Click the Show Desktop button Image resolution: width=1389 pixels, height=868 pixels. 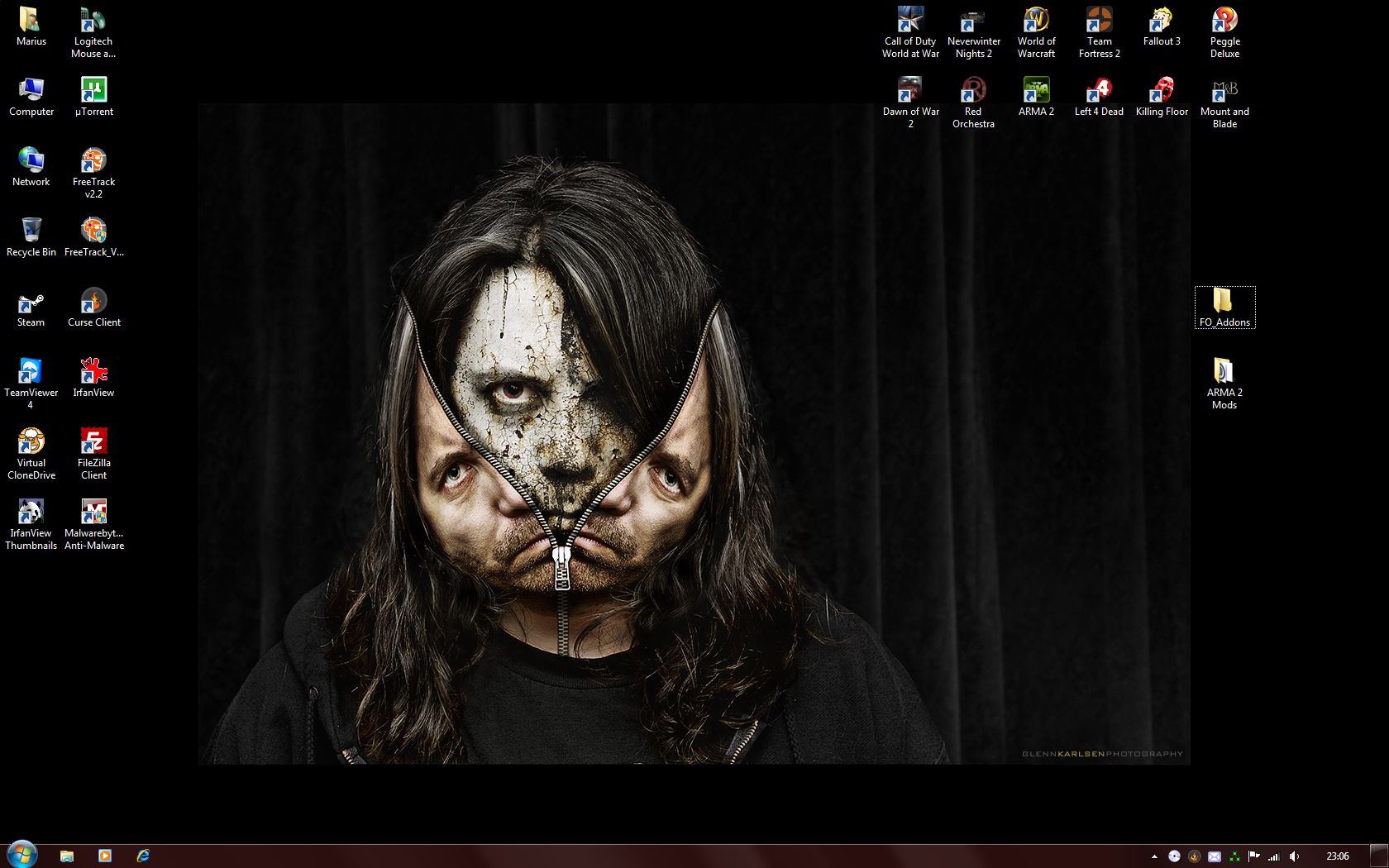(1380, 856)
